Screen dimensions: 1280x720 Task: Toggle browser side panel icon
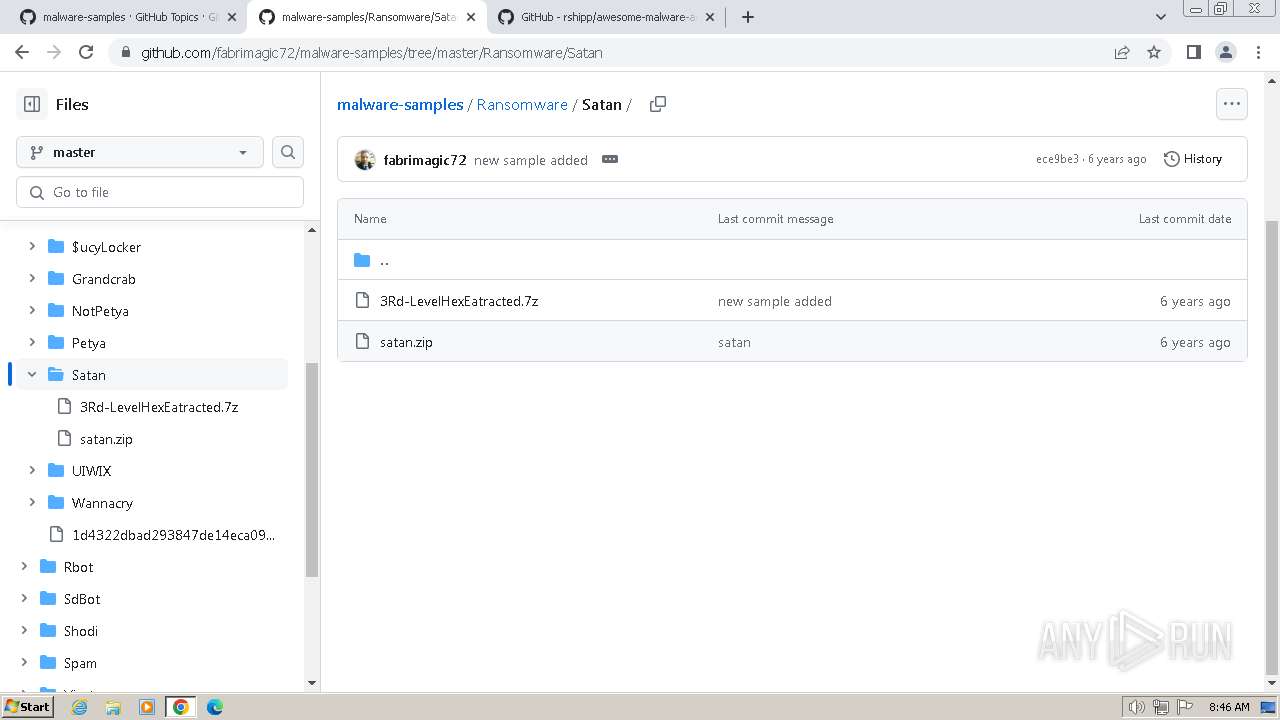[x=1193, y=52]
